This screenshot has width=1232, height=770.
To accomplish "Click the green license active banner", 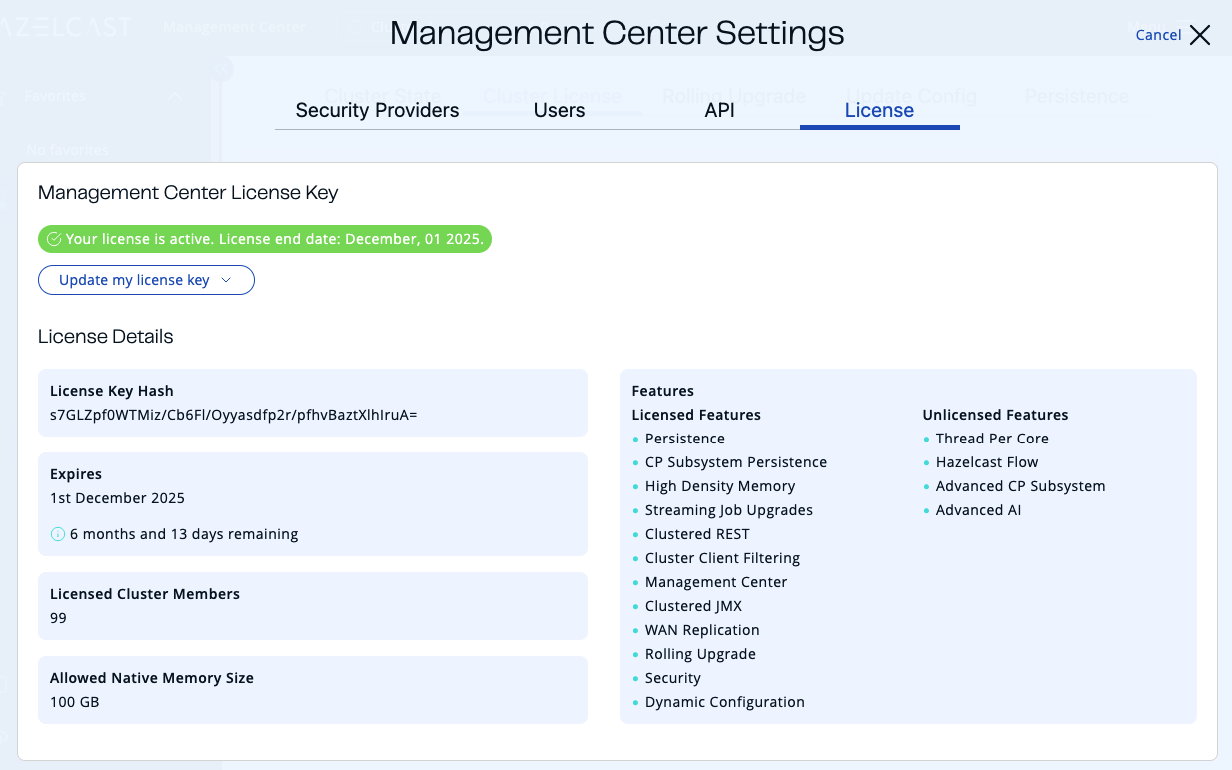I will tap(265, 239).
